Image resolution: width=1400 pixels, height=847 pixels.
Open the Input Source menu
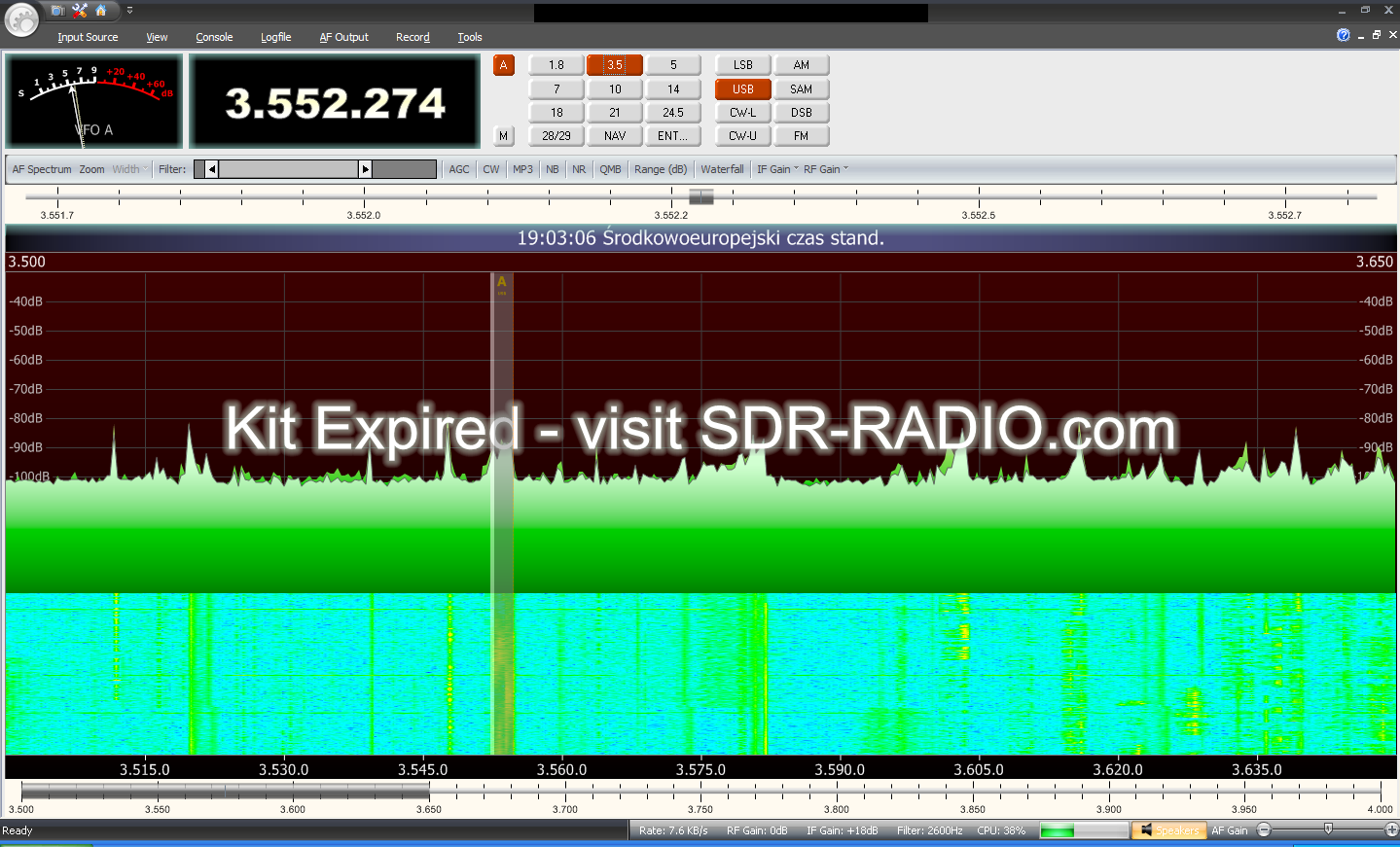click(88, 37)
